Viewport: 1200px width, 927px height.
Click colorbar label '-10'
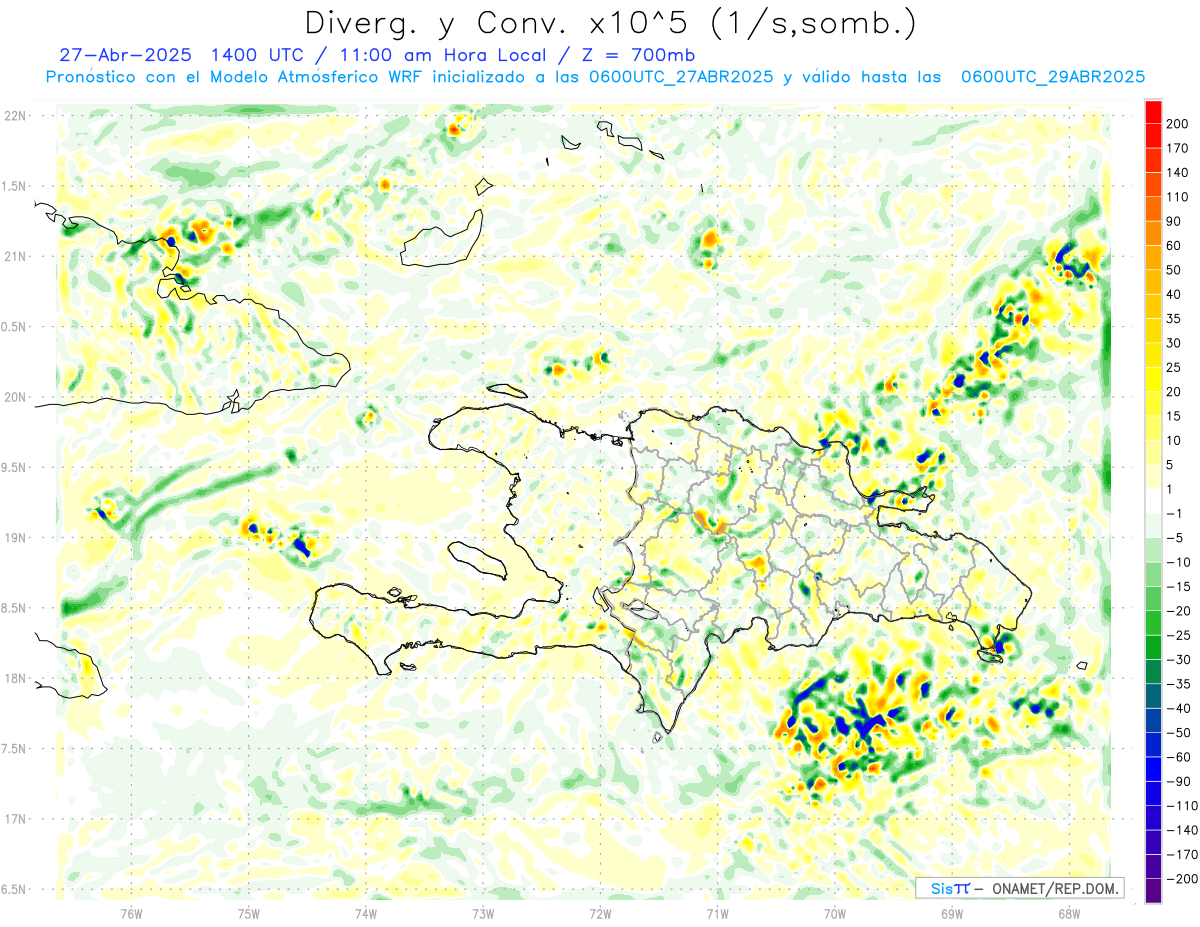[1179, 562]
